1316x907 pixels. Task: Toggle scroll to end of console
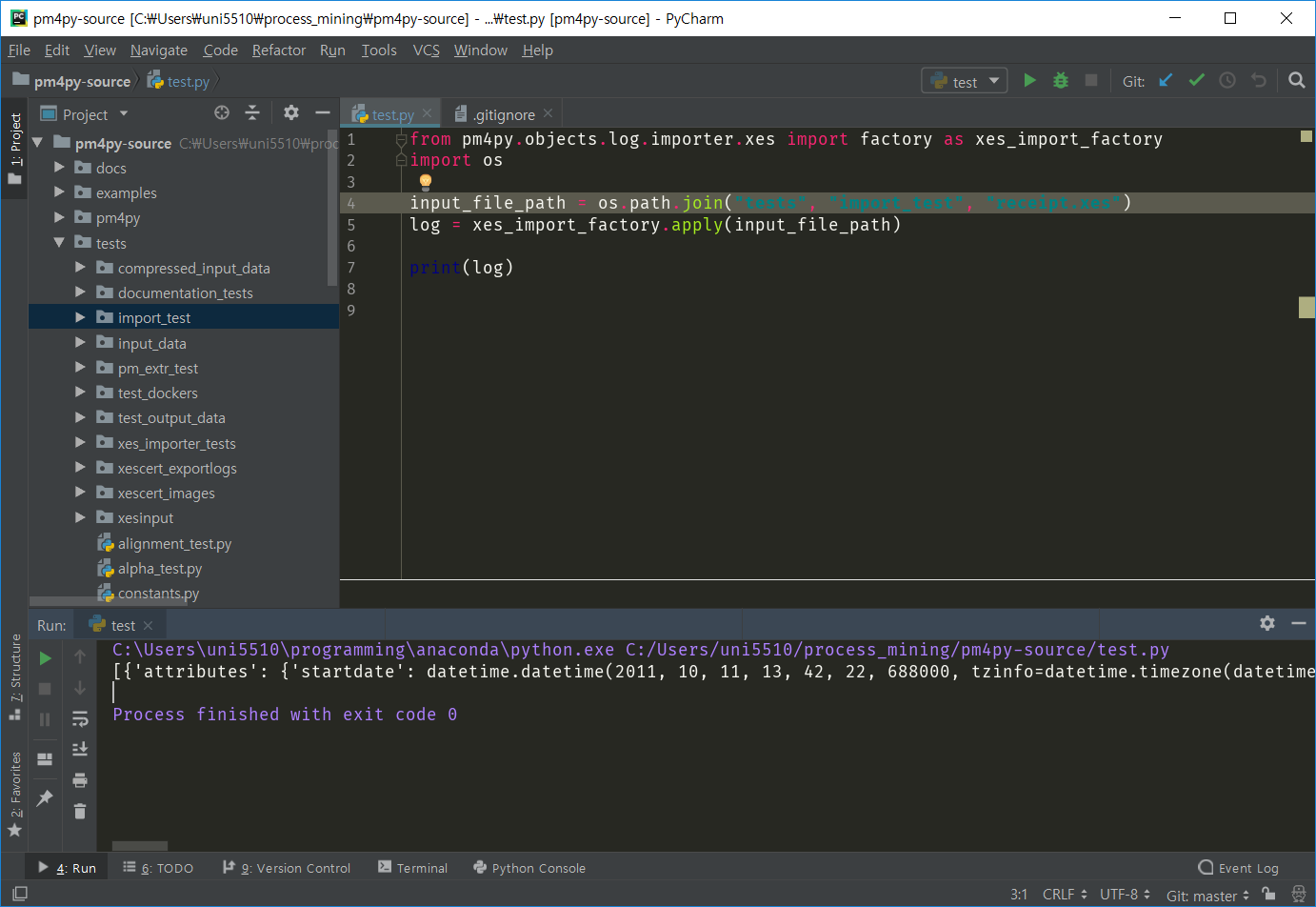(x=80, y=750)
